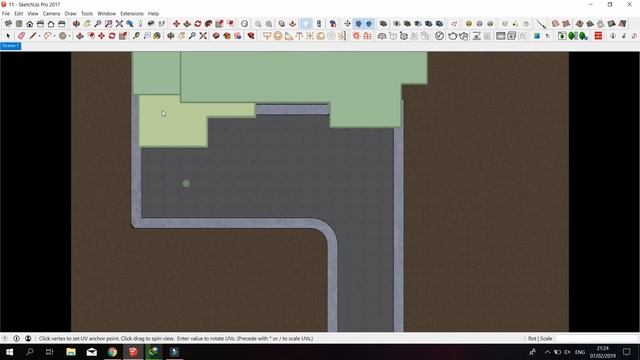Select the Rotate tool in lower toolbar row
The width and height of the screenshot is (640, 360).
coord(112,36)
